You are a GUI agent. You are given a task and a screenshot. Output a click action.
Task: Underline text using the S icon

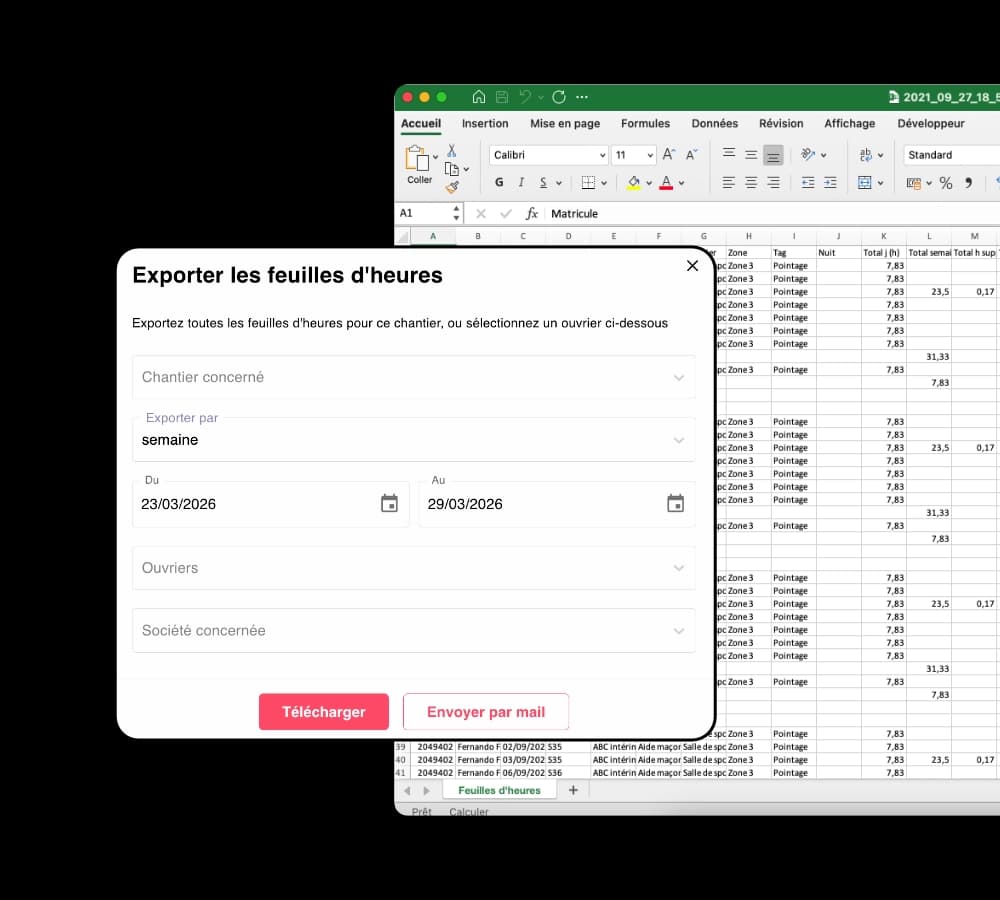pos(543,182)
